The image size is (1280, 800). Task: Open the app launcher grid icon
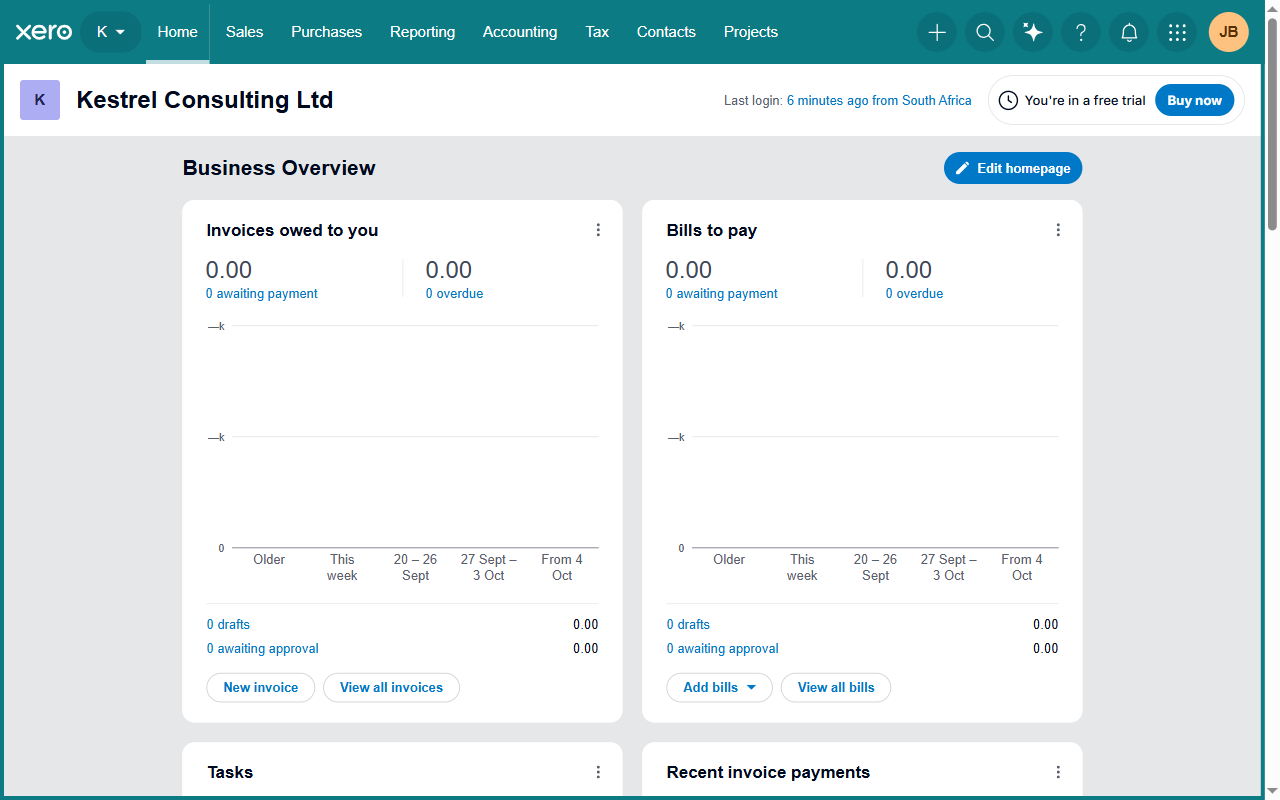tap(1177, 32)
